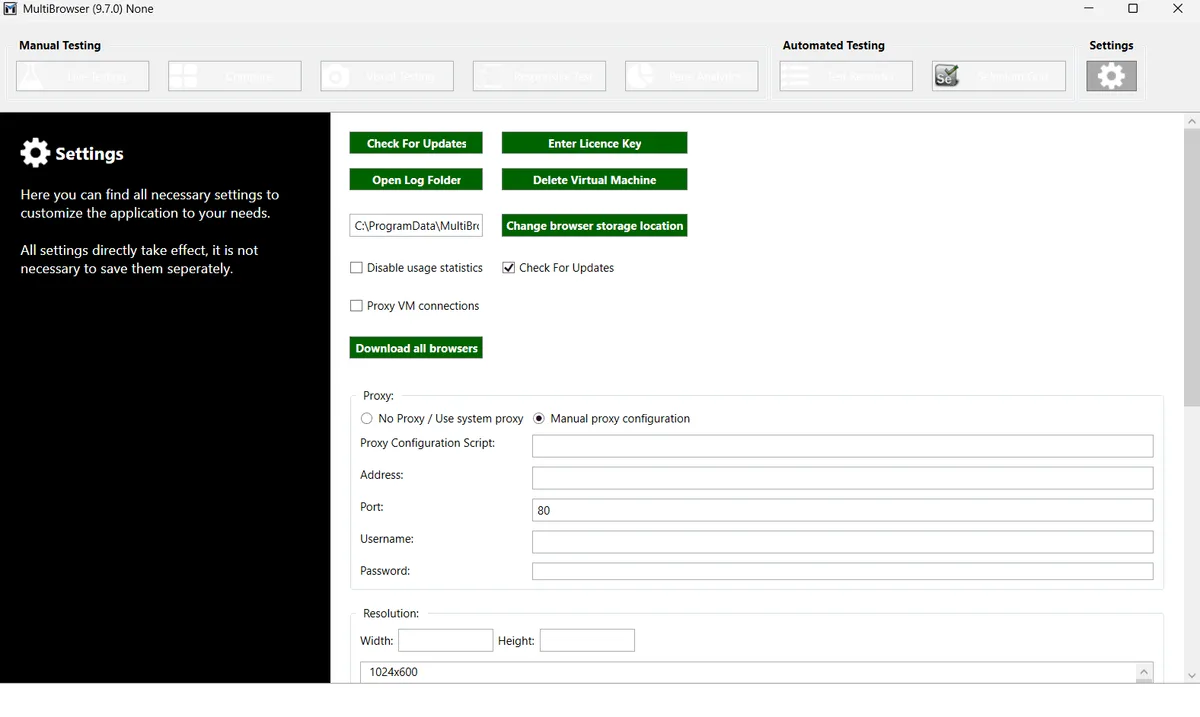The image size is (1200, 717).
Task: Click the main scrollbar up arrow
Action: [x=1191, y=121]
